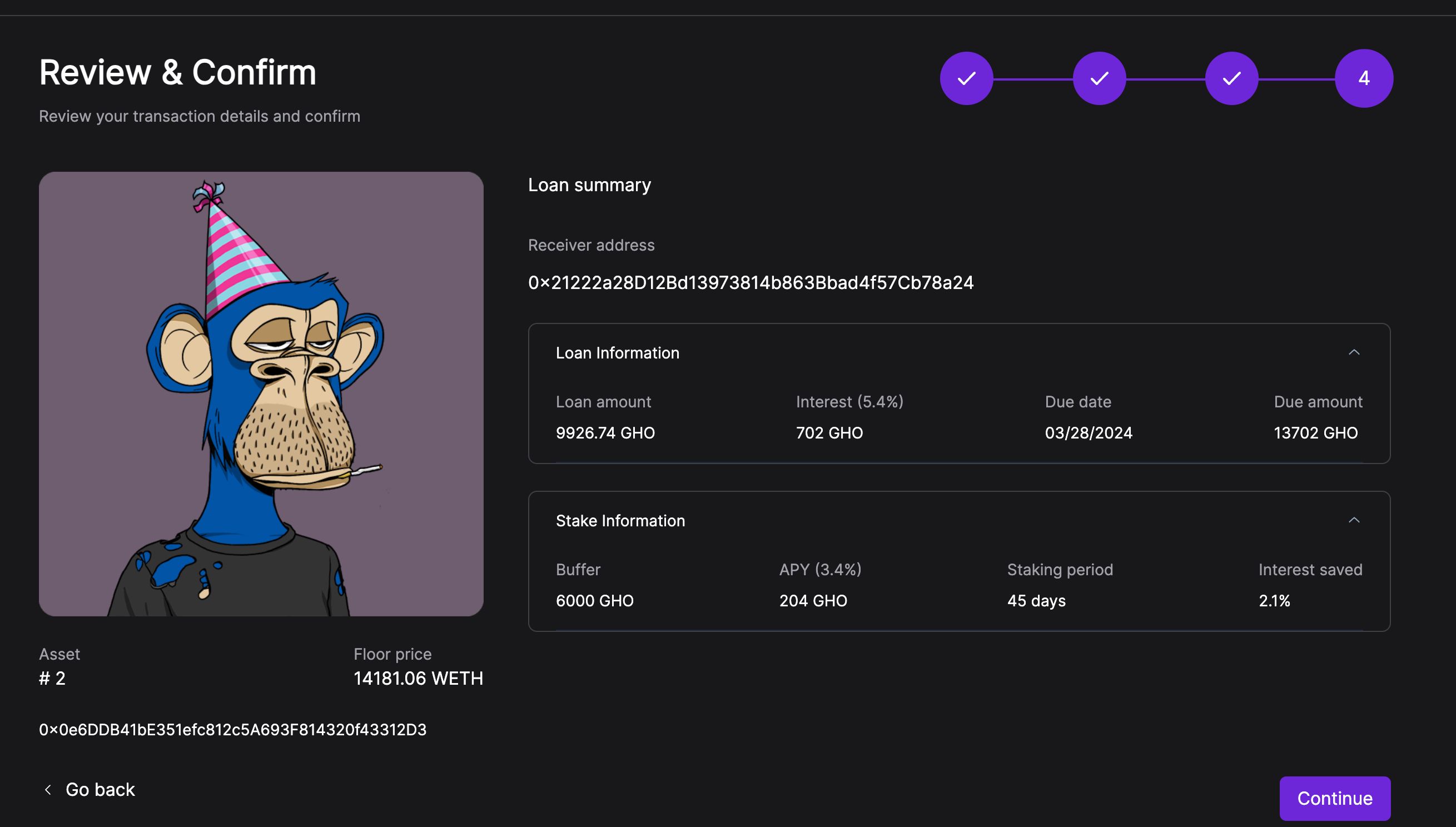Click the loan amount value 9926.74 GHO
Image resolution: width=1456 pixels, height=827 pixels.
(x=605, y=433)
